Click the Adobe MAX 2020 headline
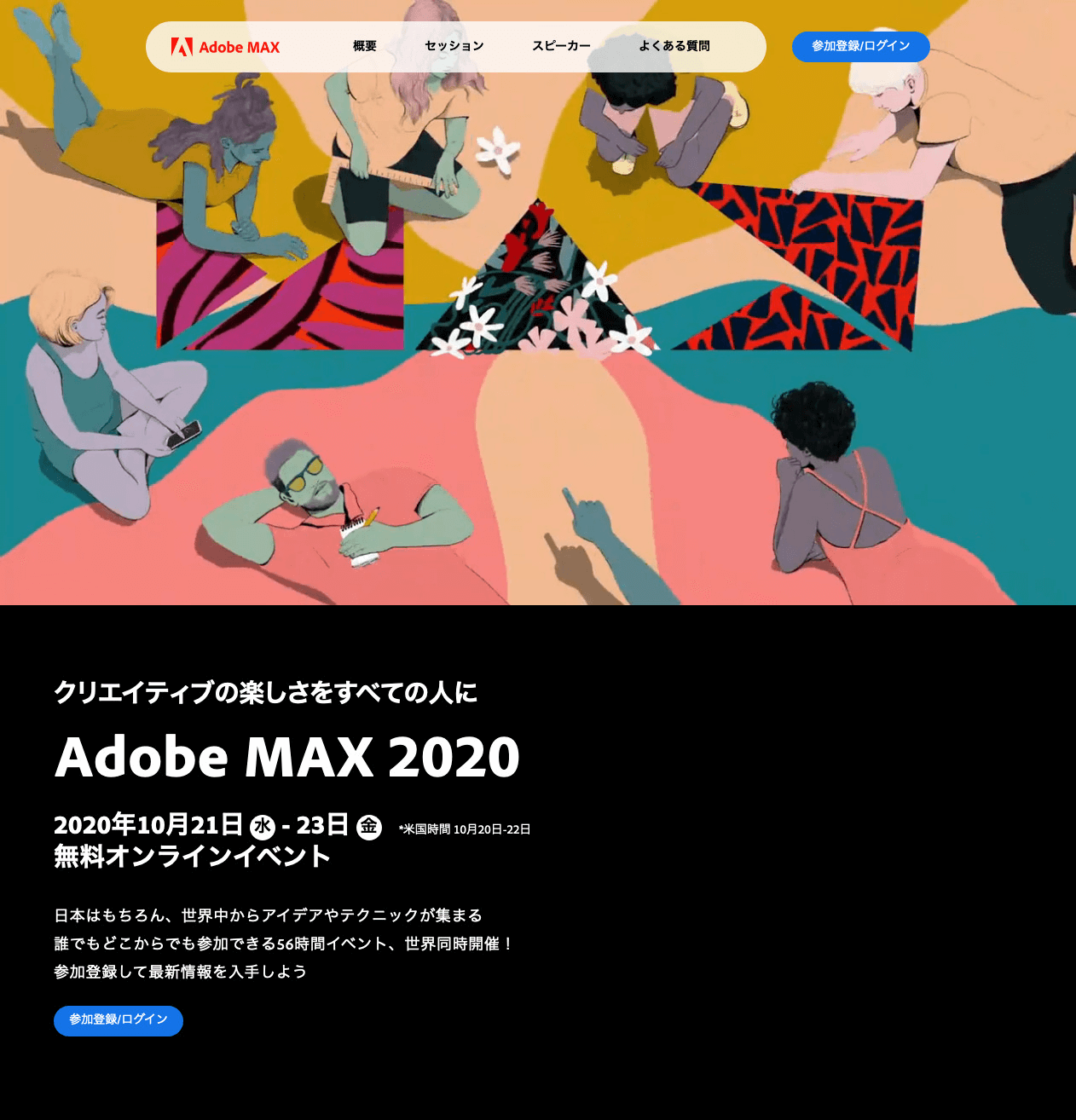Screen dimensions: 1076x1120 tap(287, 757)
